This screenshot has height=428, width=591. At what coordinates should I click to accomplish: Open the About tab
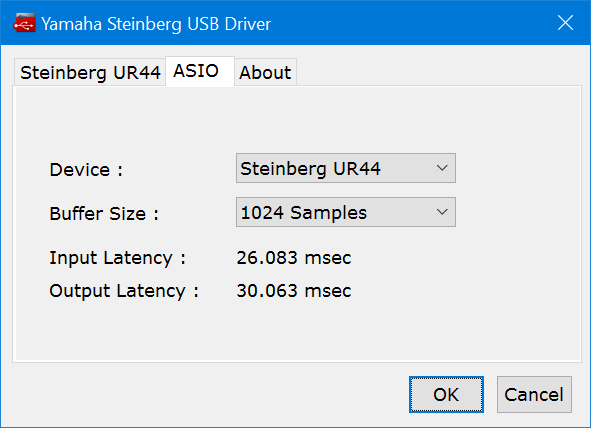point(265,72)
